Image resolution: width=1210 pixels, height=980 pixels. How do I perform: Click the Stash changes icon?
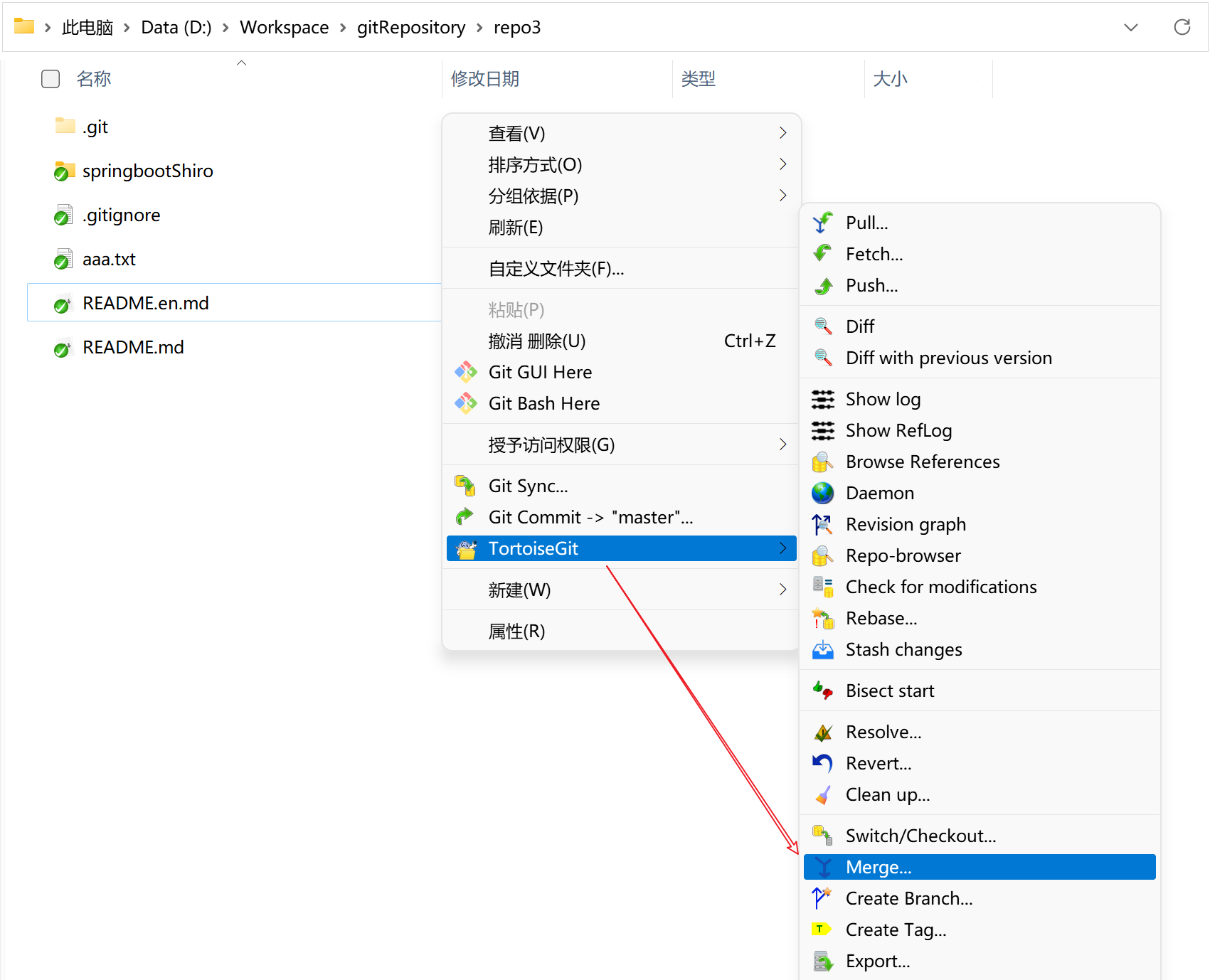click(822, 649)
